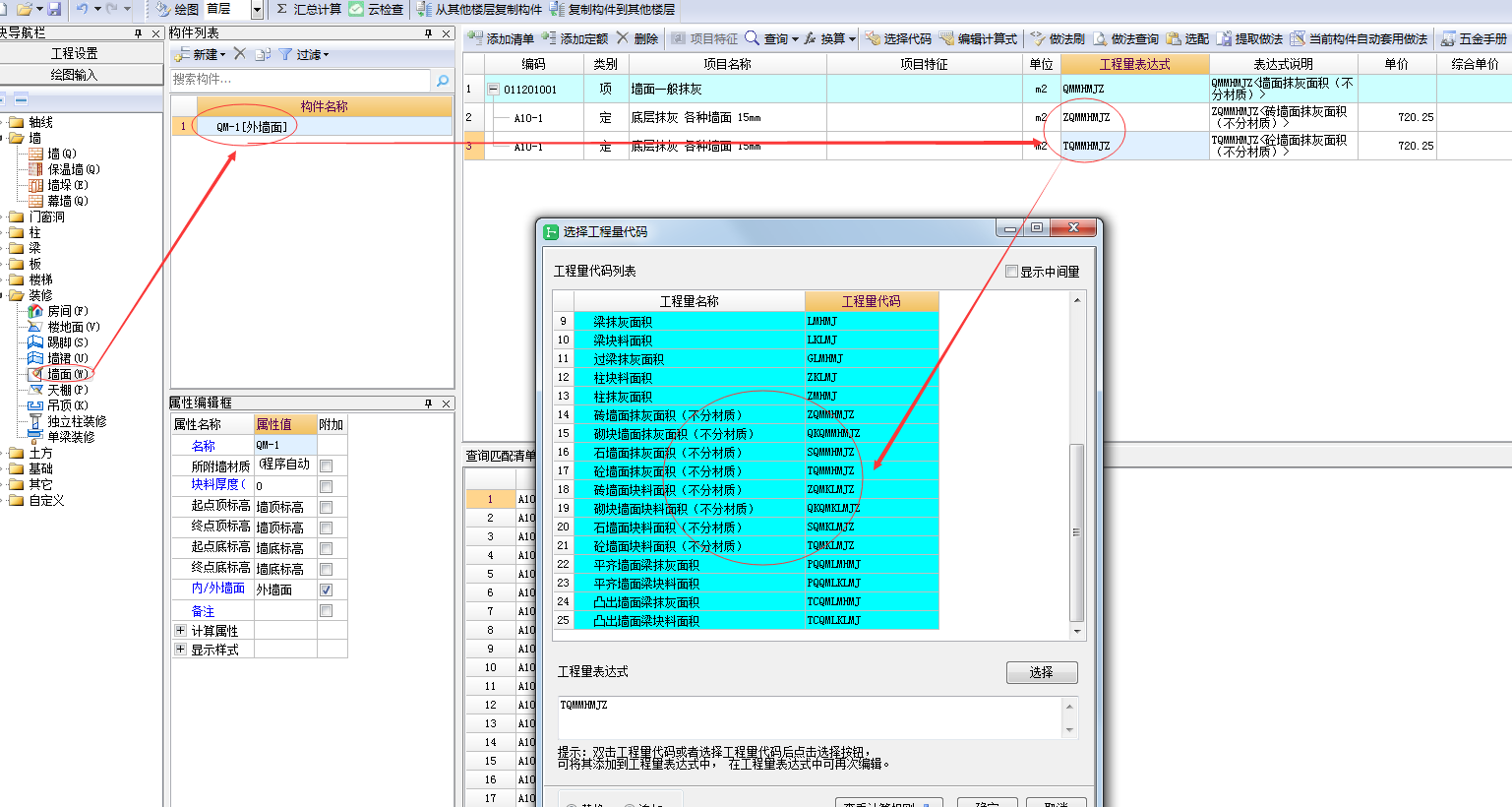Select 保温墙(Q) in the tree
Image resolution: width=1512 pixels, height=807 pixels.
point(65,169)
